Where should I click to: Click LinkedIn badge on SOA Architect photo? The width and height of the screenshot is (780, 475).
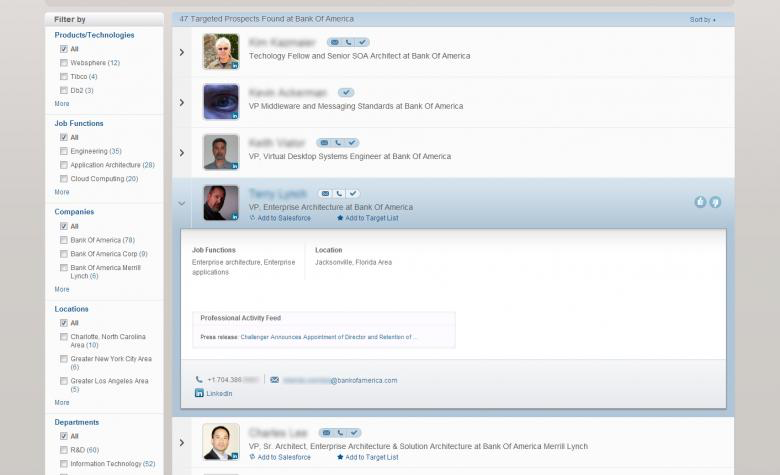235,66
